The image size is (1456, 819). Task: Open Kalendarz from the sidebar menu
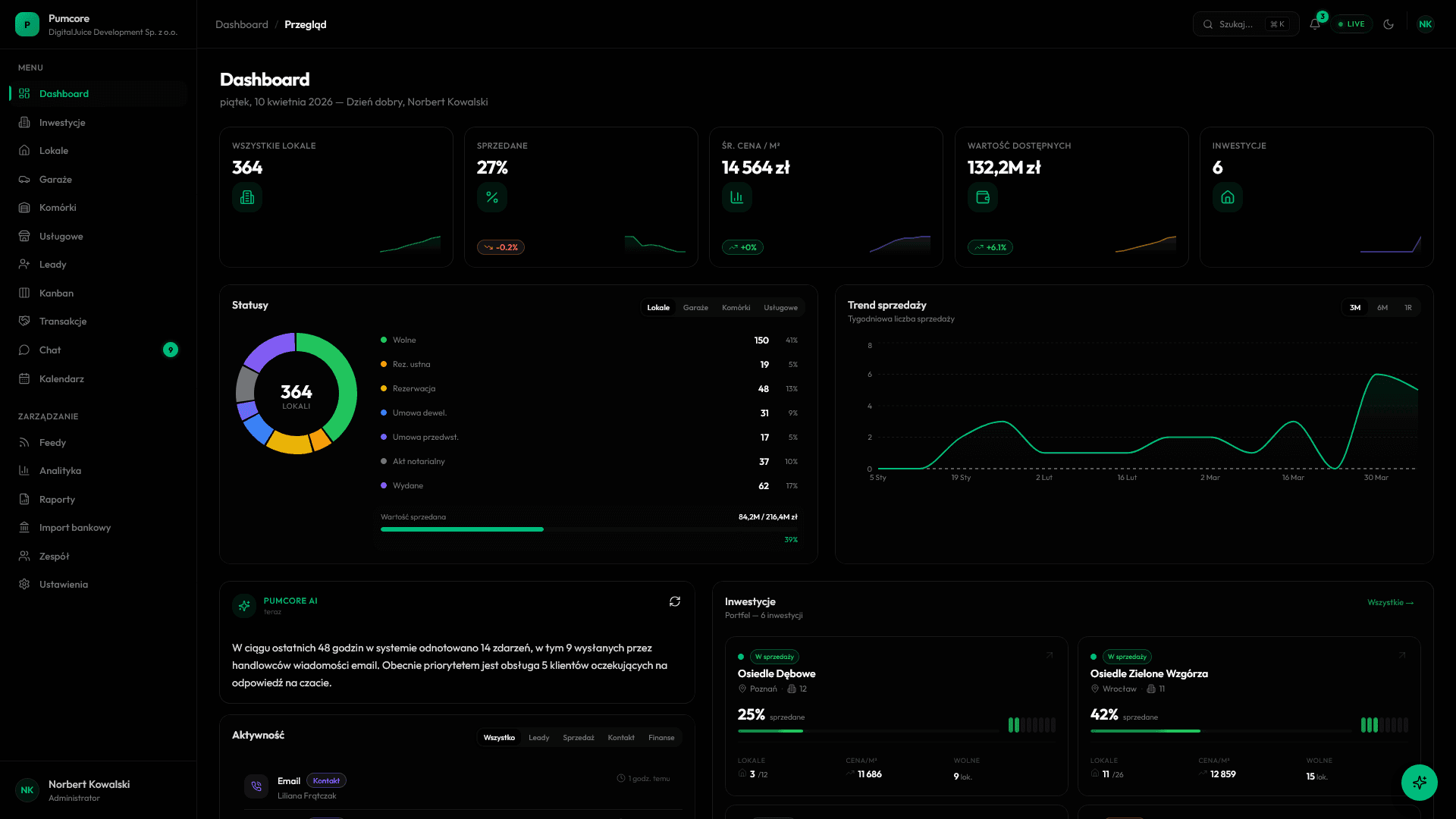click(61, 378)
